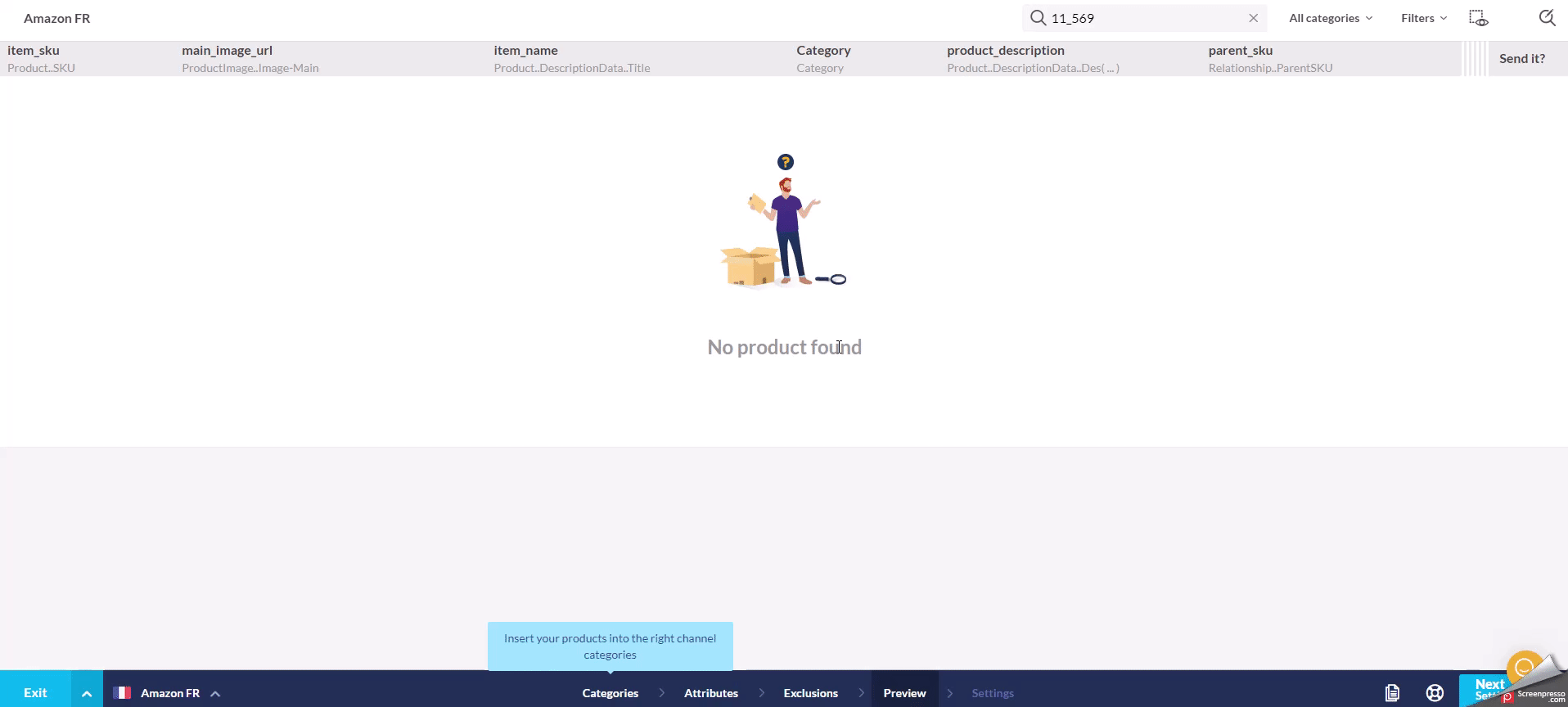The image size is (1568, 707).
Task: Select the Preview step
Action: (904, 692)
